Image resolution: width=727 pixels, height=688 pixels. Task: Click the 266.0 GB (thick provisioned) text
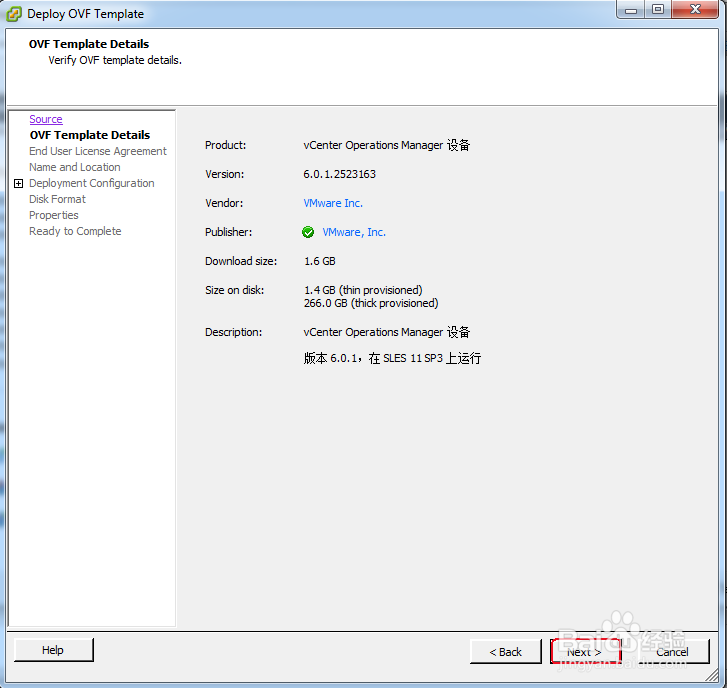point(371,303)
